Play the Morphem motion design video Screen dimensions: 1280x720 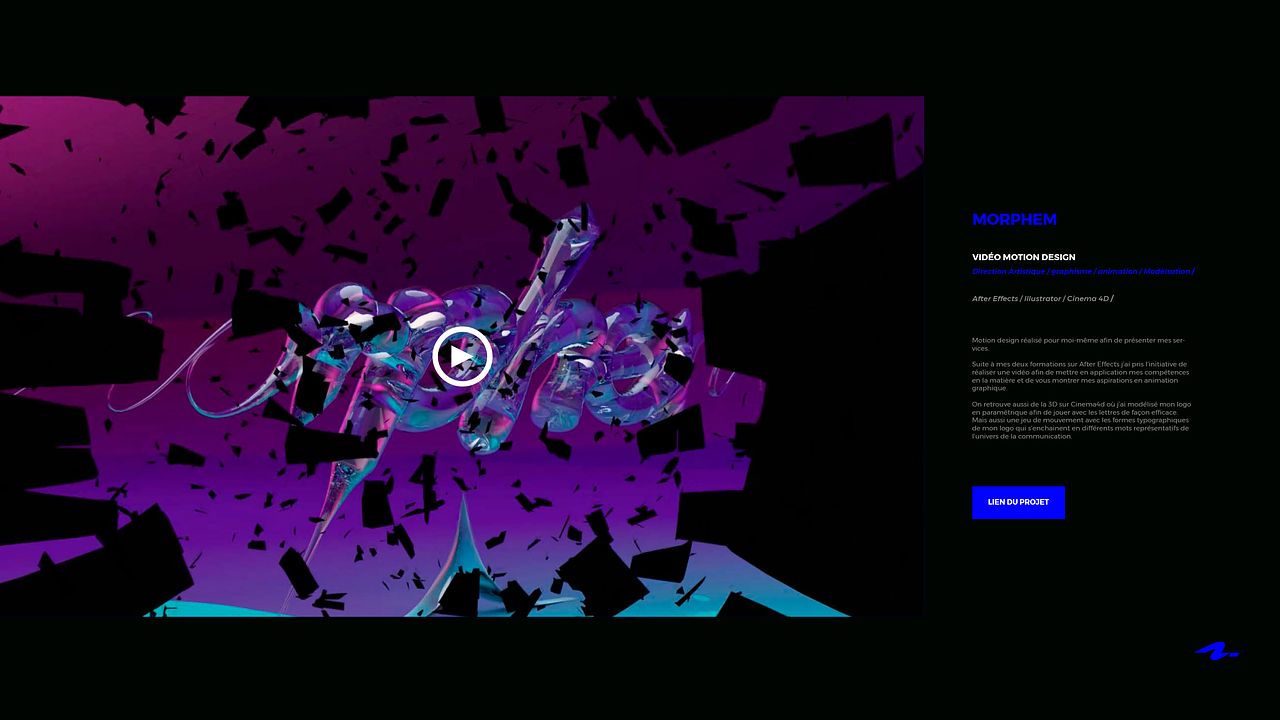(x=462, y=357)
